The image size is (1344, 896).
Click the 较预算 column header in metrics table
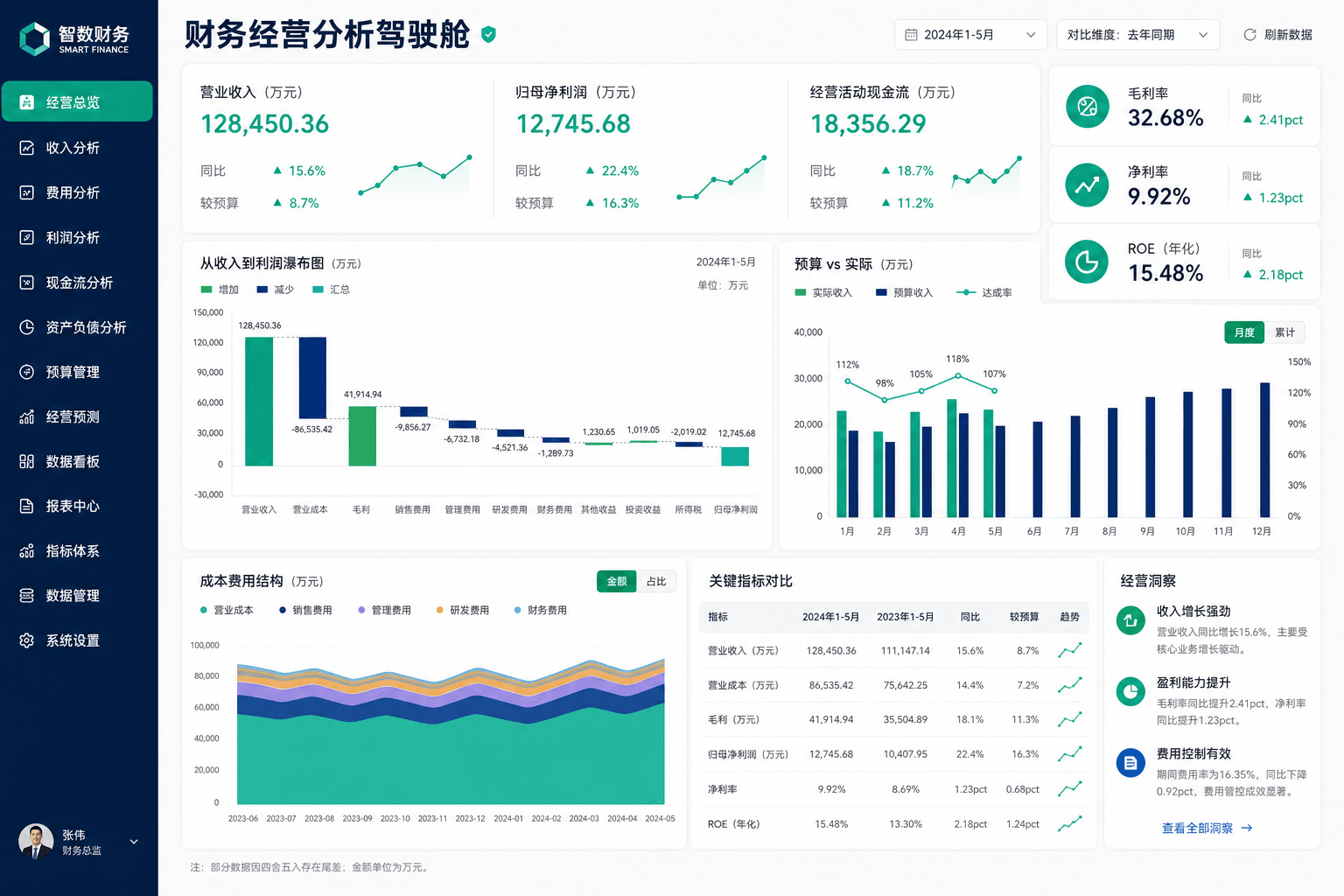[1024, 617]
